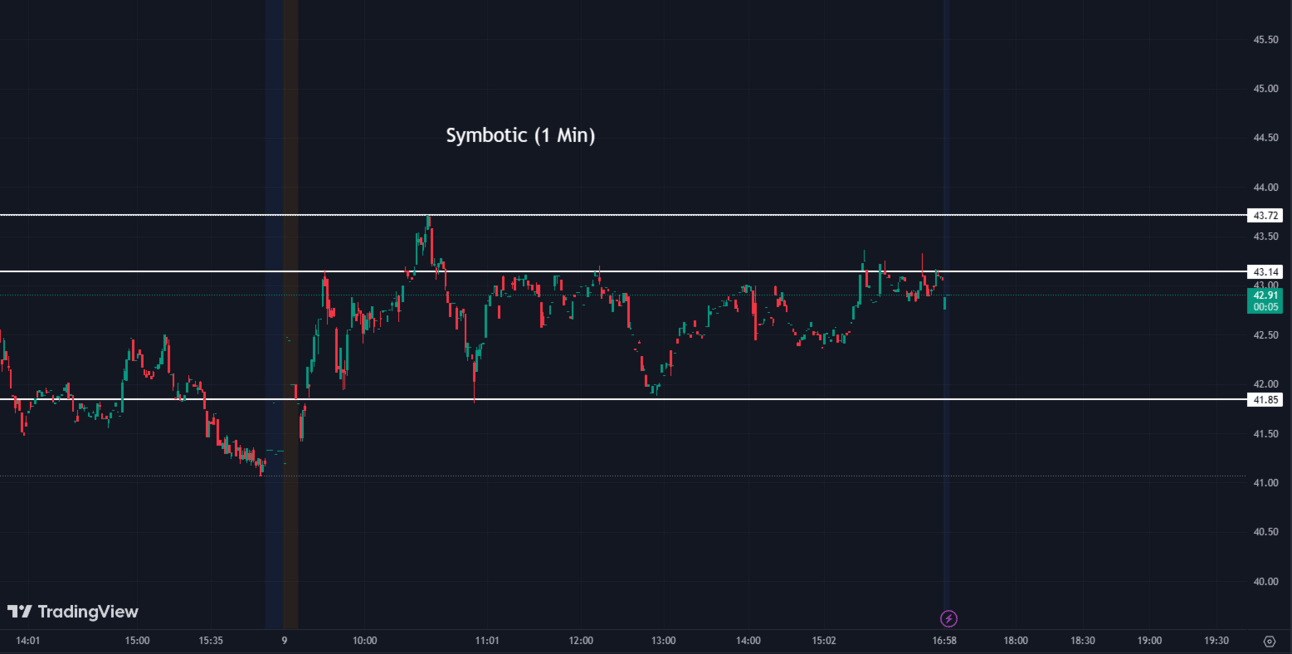Select the 43.72 price line label
Image resolution: width=1292 pixels, height=654 pixels.
1265,215
